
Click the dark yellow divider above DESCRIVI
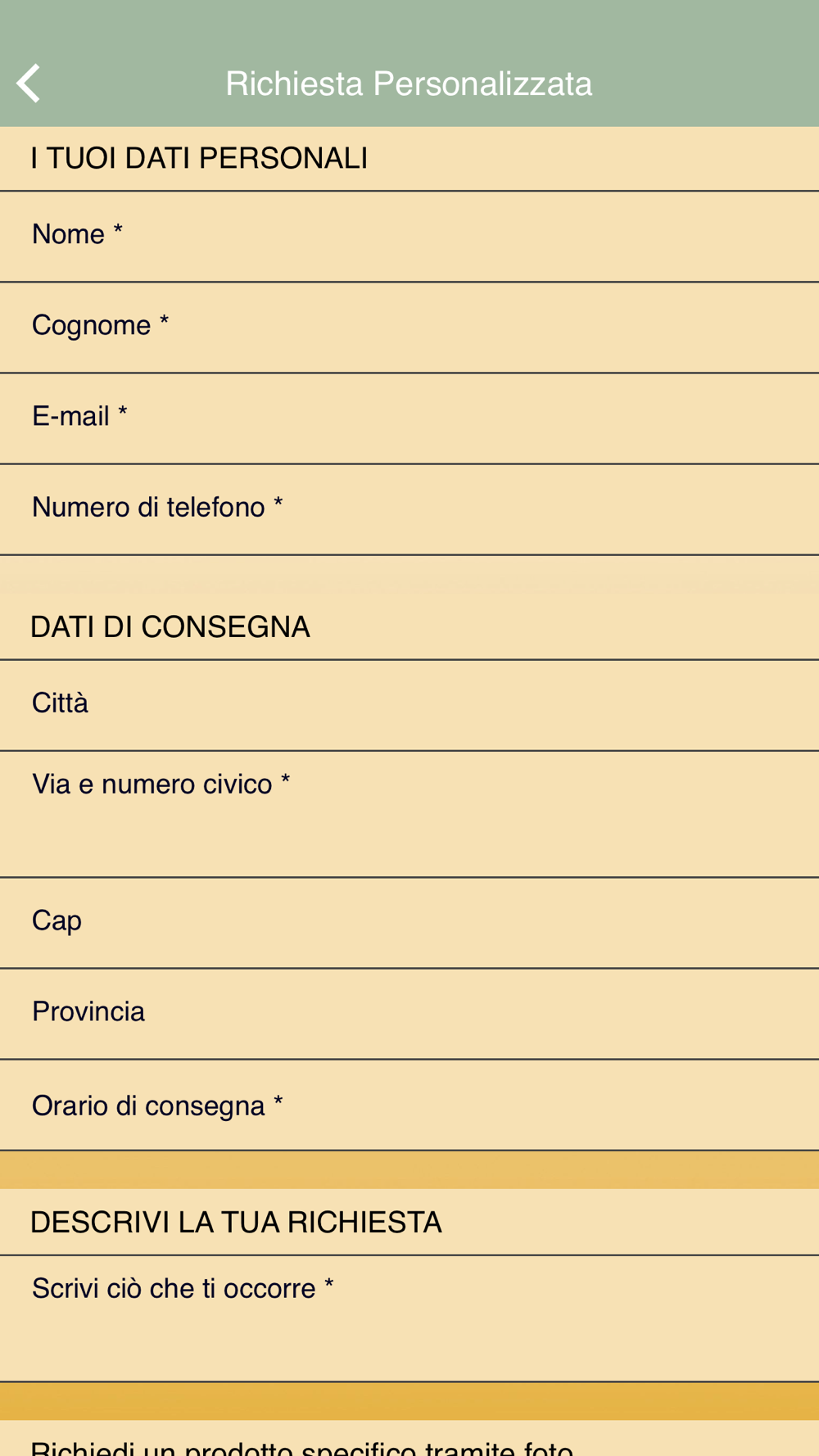[409, 1169]
